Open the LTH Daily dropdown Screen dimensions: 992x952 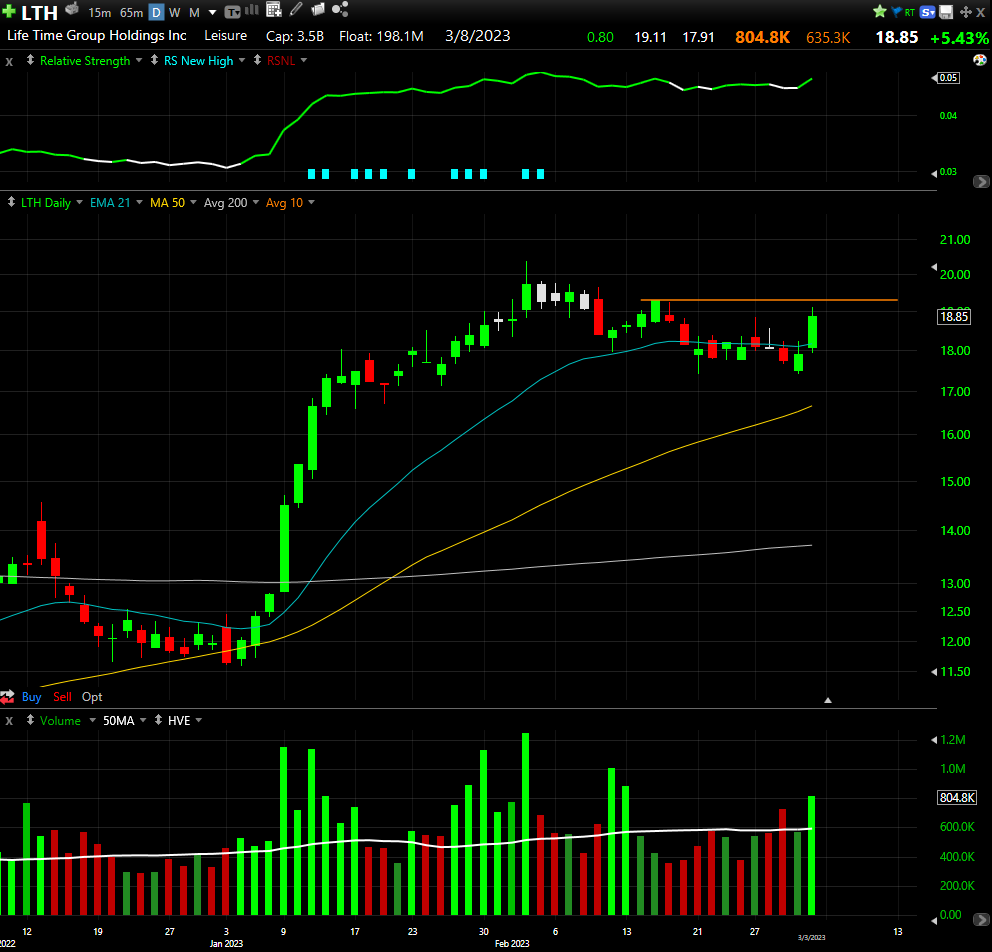pos(79,202)
